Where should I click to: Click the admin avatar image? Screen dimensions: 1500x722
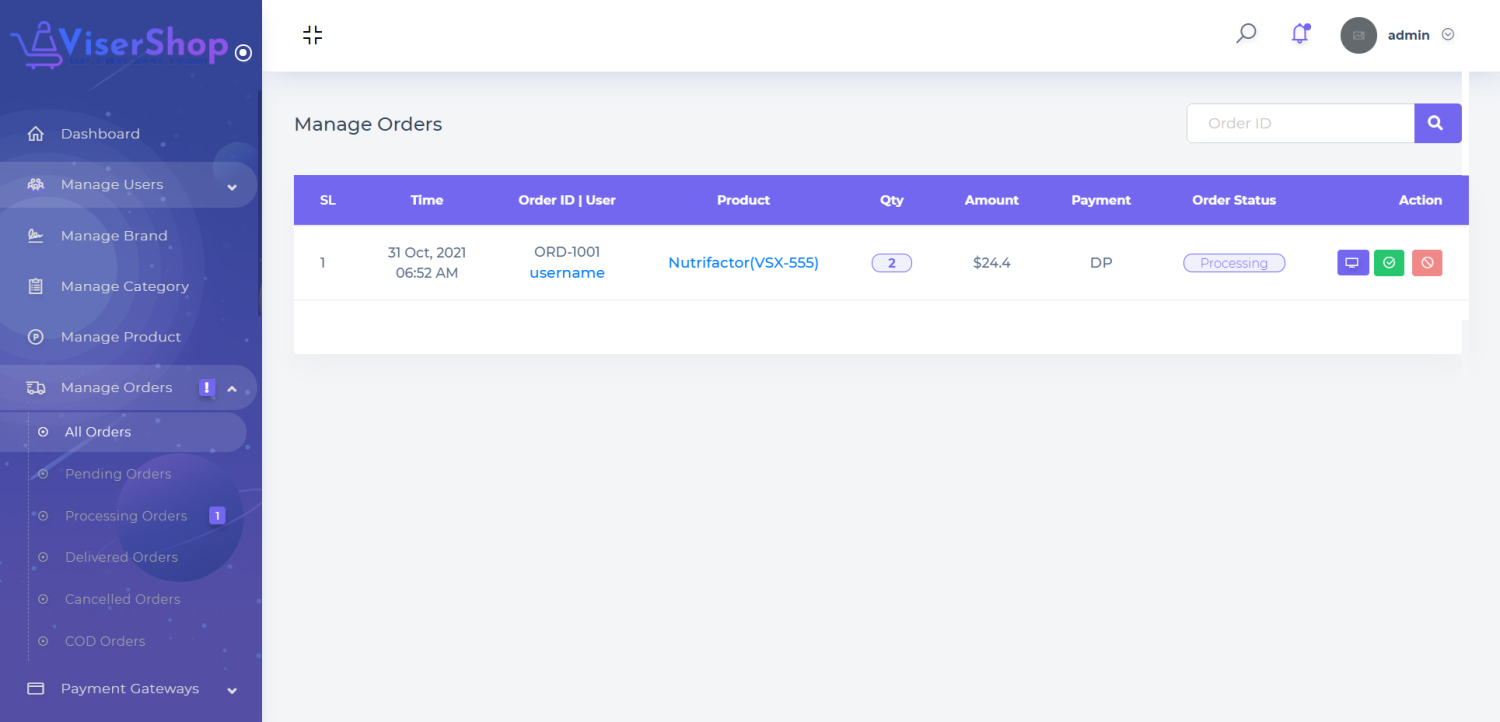(x=1358, y=35)
